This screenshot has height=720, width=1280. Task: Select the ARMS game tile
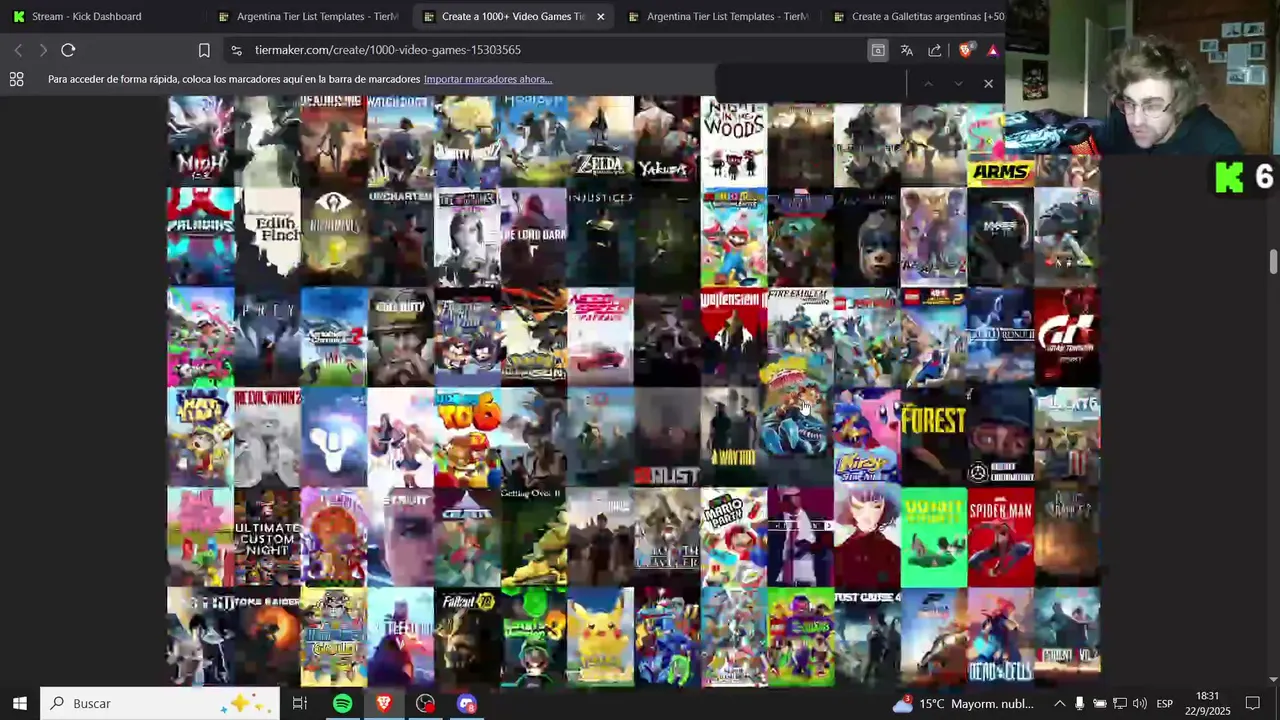[1000, 141]
